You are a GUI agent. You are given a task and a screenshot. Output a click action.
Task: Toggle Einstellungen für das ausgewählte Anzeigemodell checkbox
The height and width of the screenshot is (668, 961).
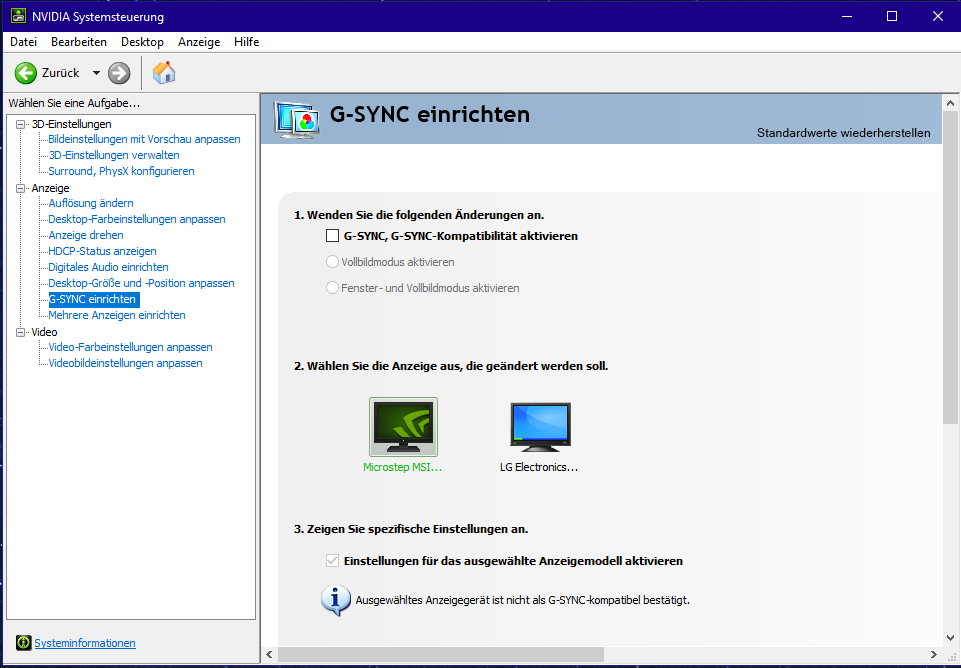(332, 560)
